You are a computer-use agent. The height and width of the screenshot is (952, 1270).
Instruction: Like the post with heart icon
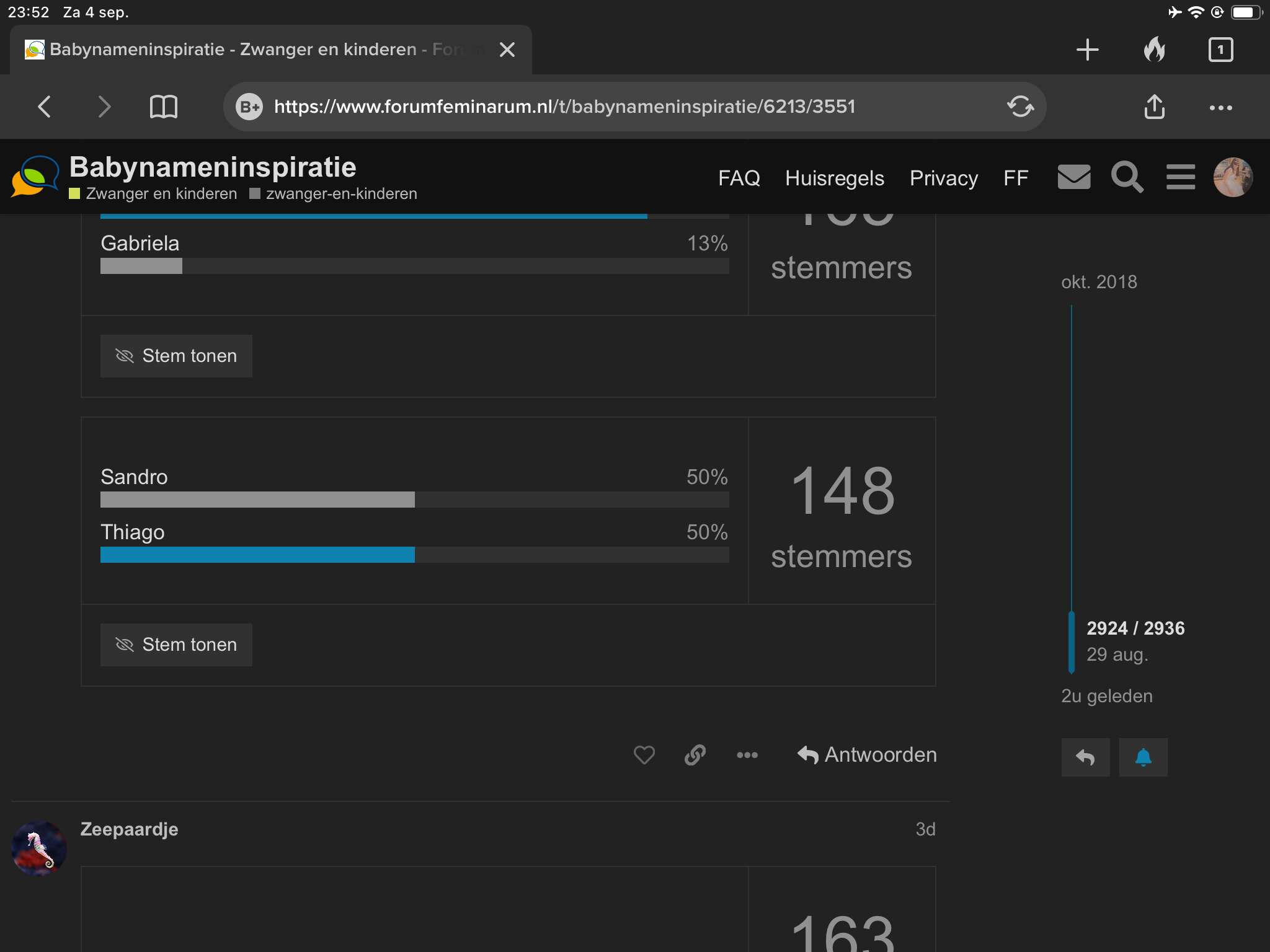[x=644, y=755]
